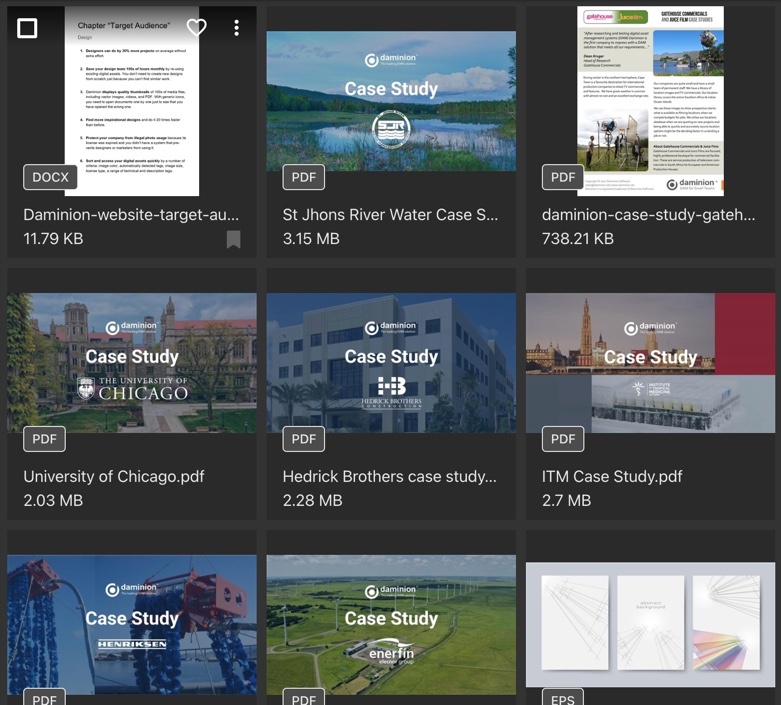Click the DOCX format badge
This screenshot has width=781, height=705.
pyautogui.click(x=50, y=177)
